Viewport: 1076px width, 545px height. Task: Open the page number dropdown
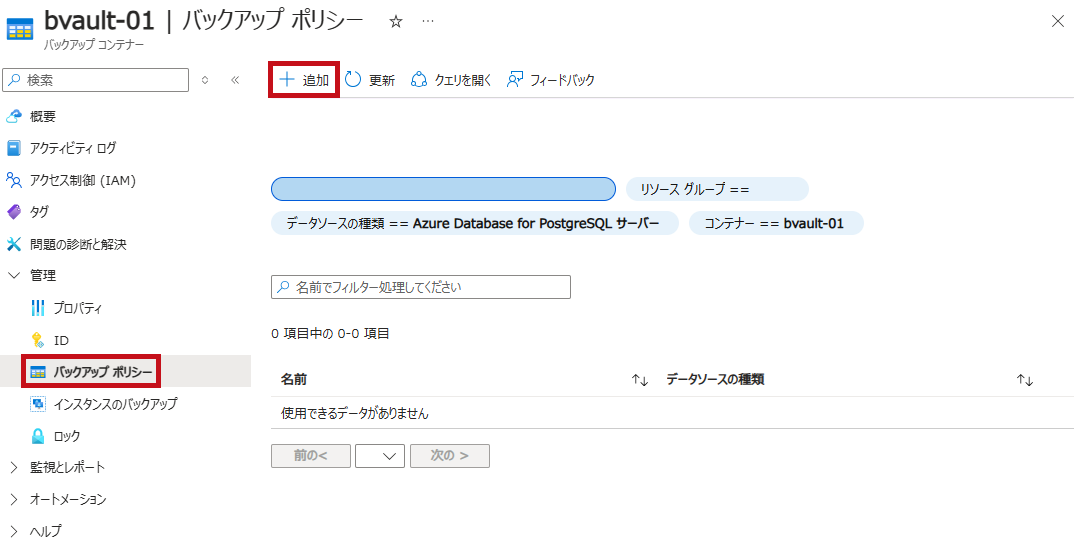coord(379,456)
